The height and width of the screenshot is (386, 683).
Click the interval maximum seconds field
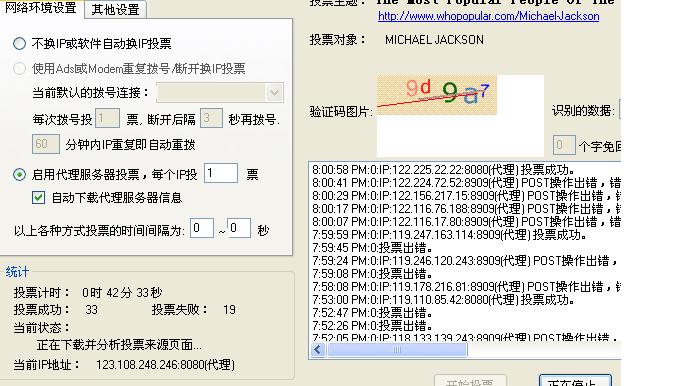click(x=239, y=228)
